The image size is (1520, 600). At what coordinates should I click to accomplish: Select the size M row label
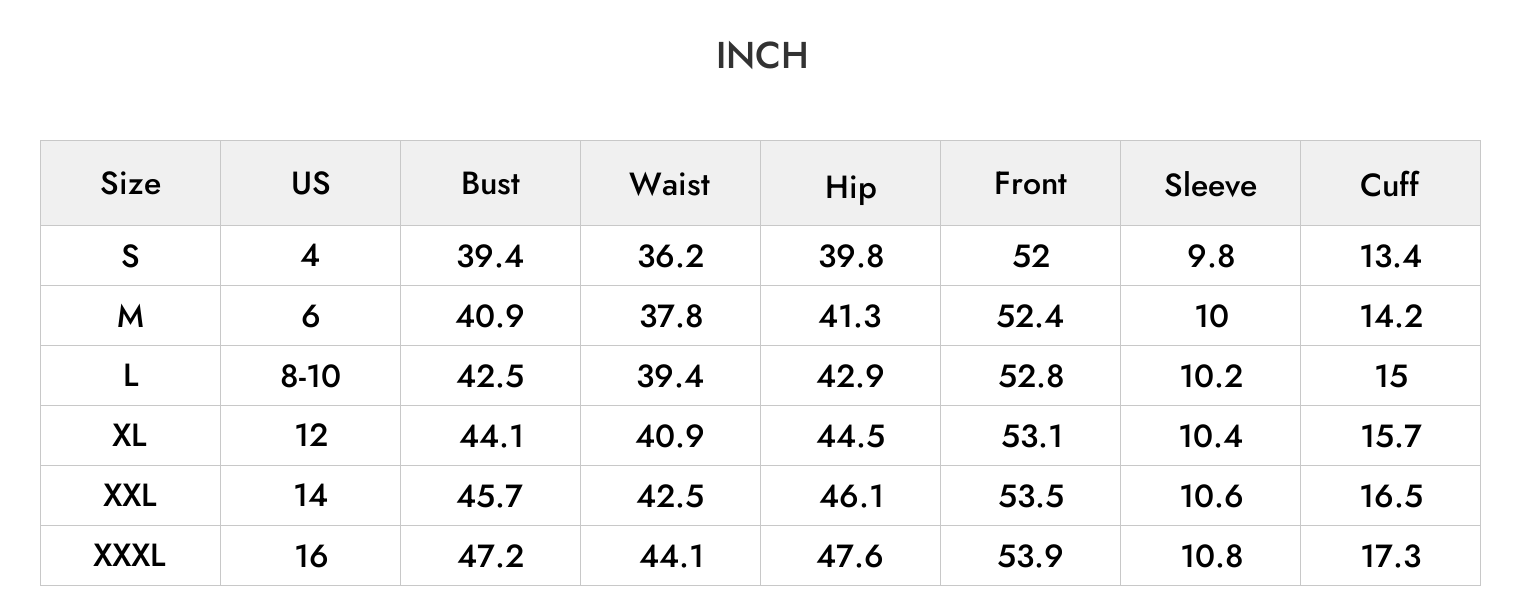[x=130, y=316]
